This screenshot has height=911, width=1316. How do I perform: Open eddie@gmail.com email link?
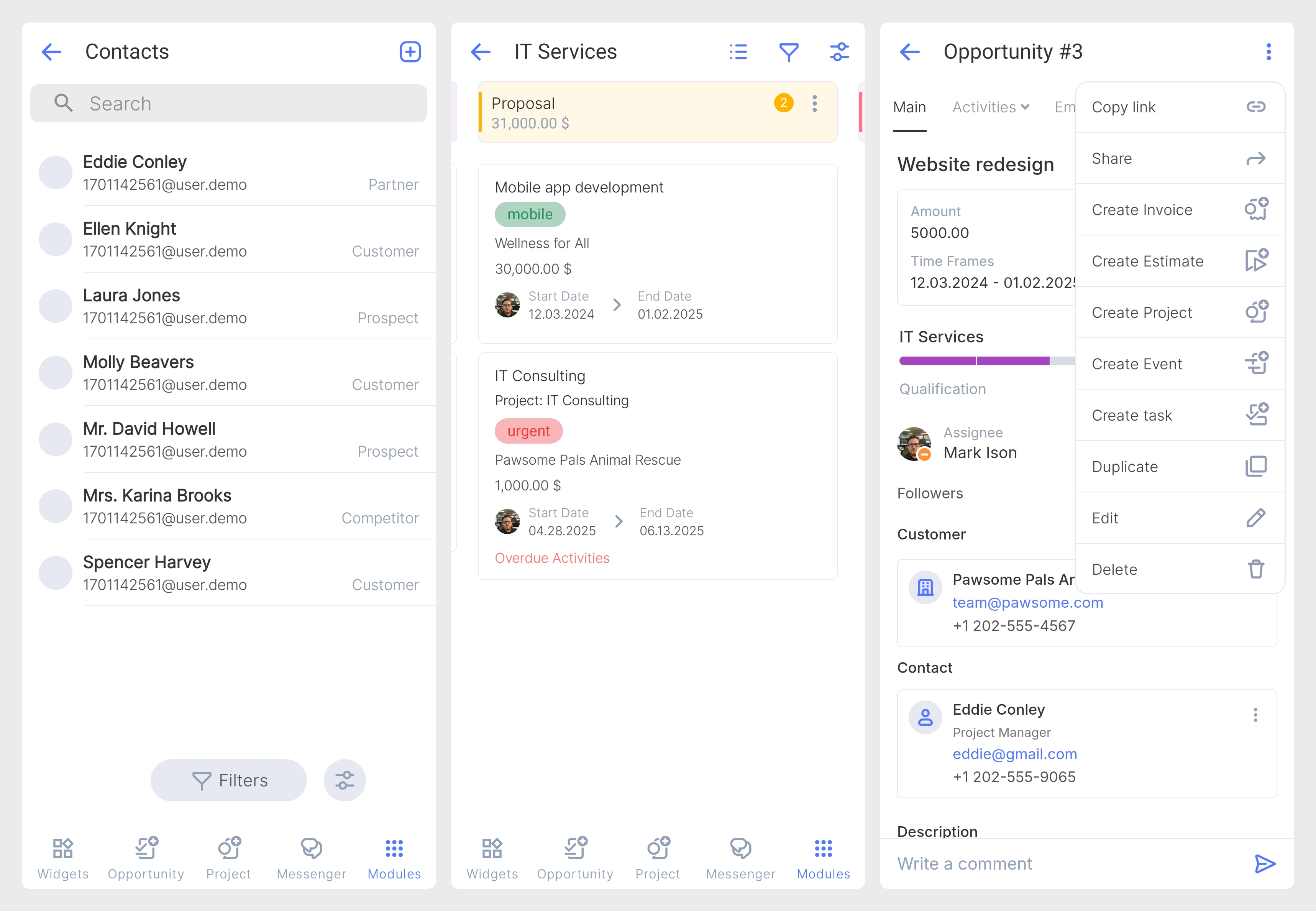coord(1014,754)
